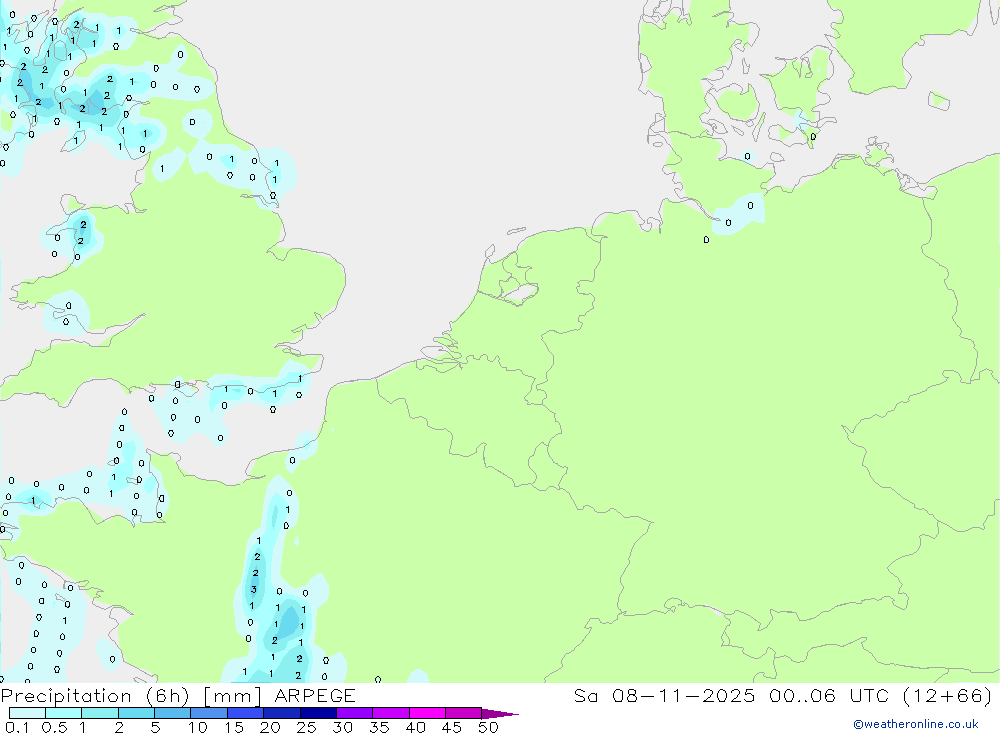Image resolution: width=1000 pixels, height=733 pixels.
Task: Click the legend label 15
Action: click(x=234, y=727)
